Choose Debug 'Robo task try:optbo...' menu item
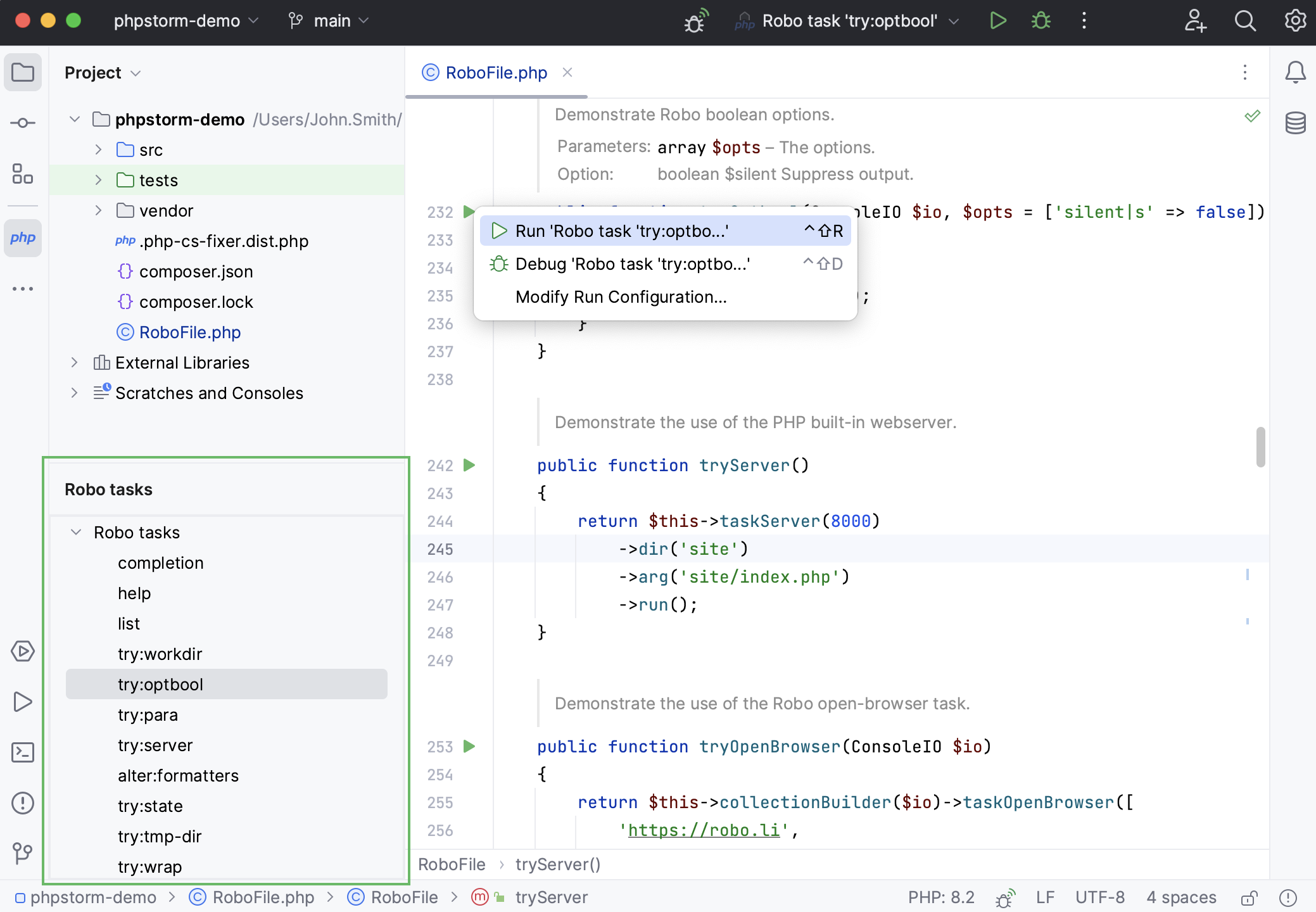The image size is (1316, 912). [x=666, y=263]
